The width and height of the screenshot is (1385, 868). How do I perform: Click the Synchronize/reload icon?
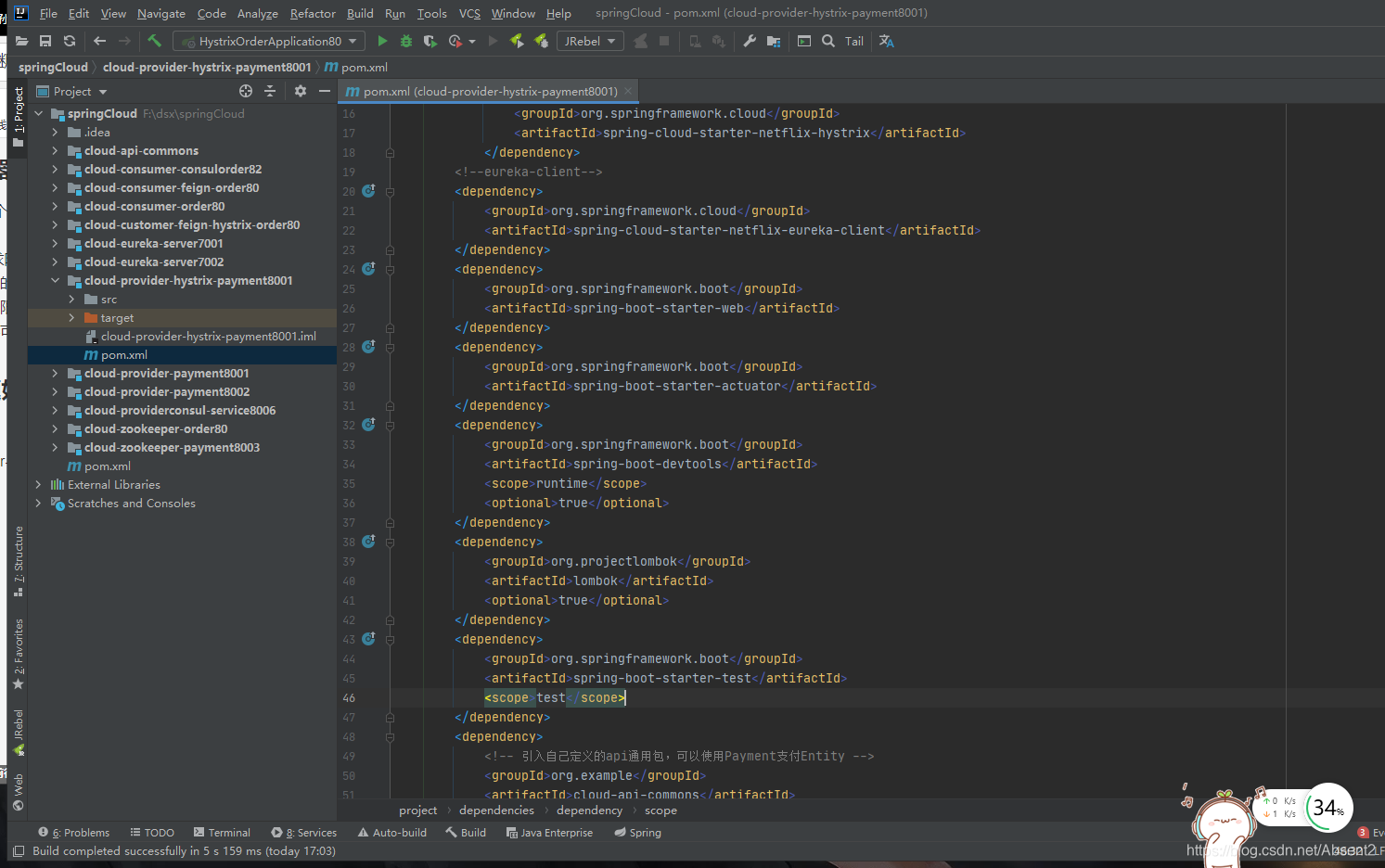70,41
